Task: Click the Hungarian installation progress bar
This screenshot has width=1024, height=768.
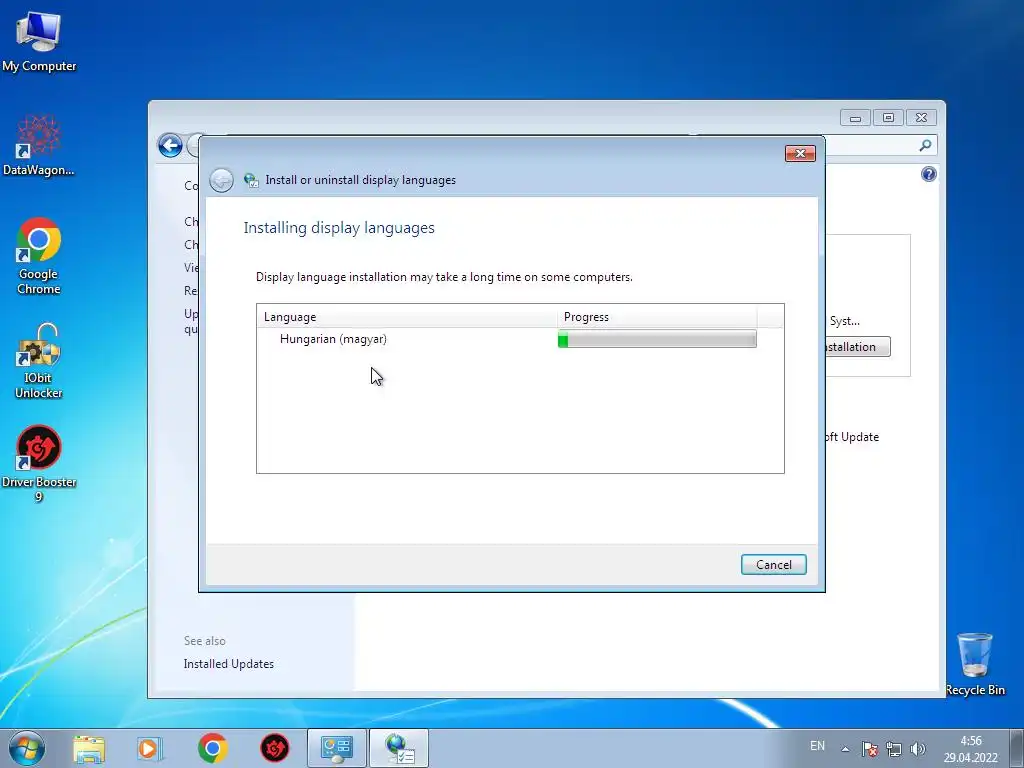Action: [657, 339]
